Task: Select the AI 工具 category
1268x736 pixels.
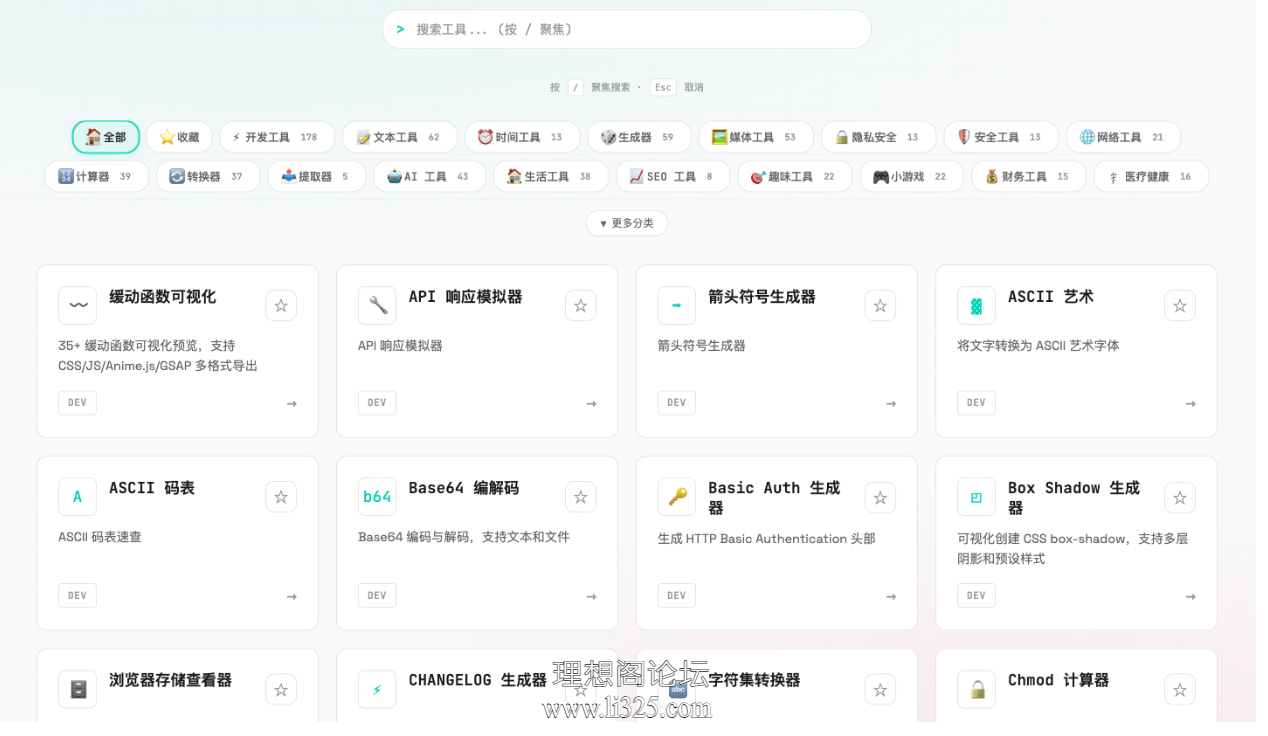Action: tap(430, 176)
